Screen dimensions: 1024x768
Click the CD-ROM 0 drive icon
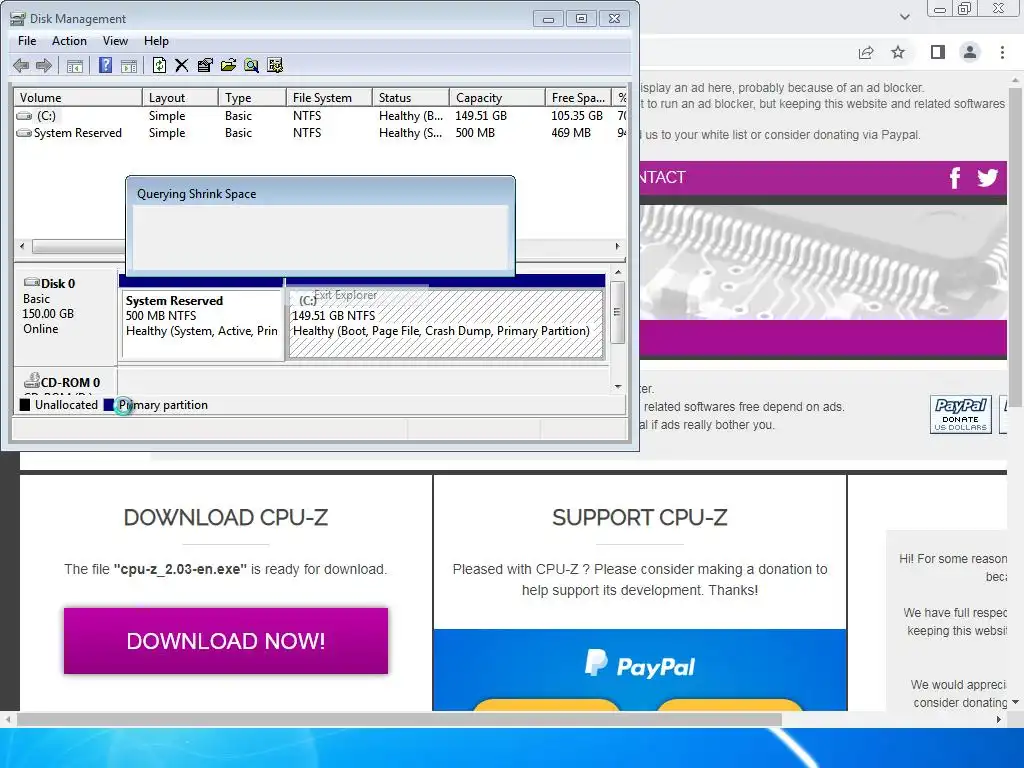[31, 381]
